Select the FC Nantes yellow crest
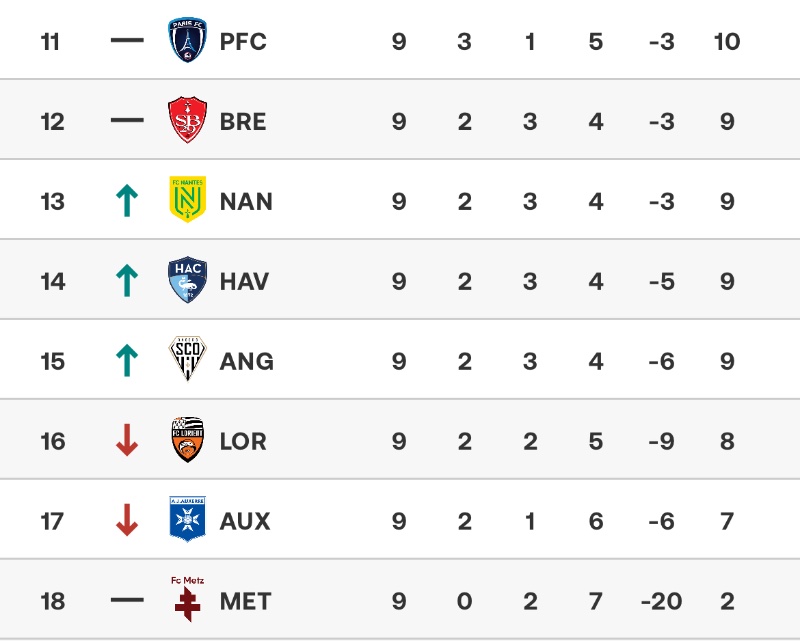 coord(187,200)
